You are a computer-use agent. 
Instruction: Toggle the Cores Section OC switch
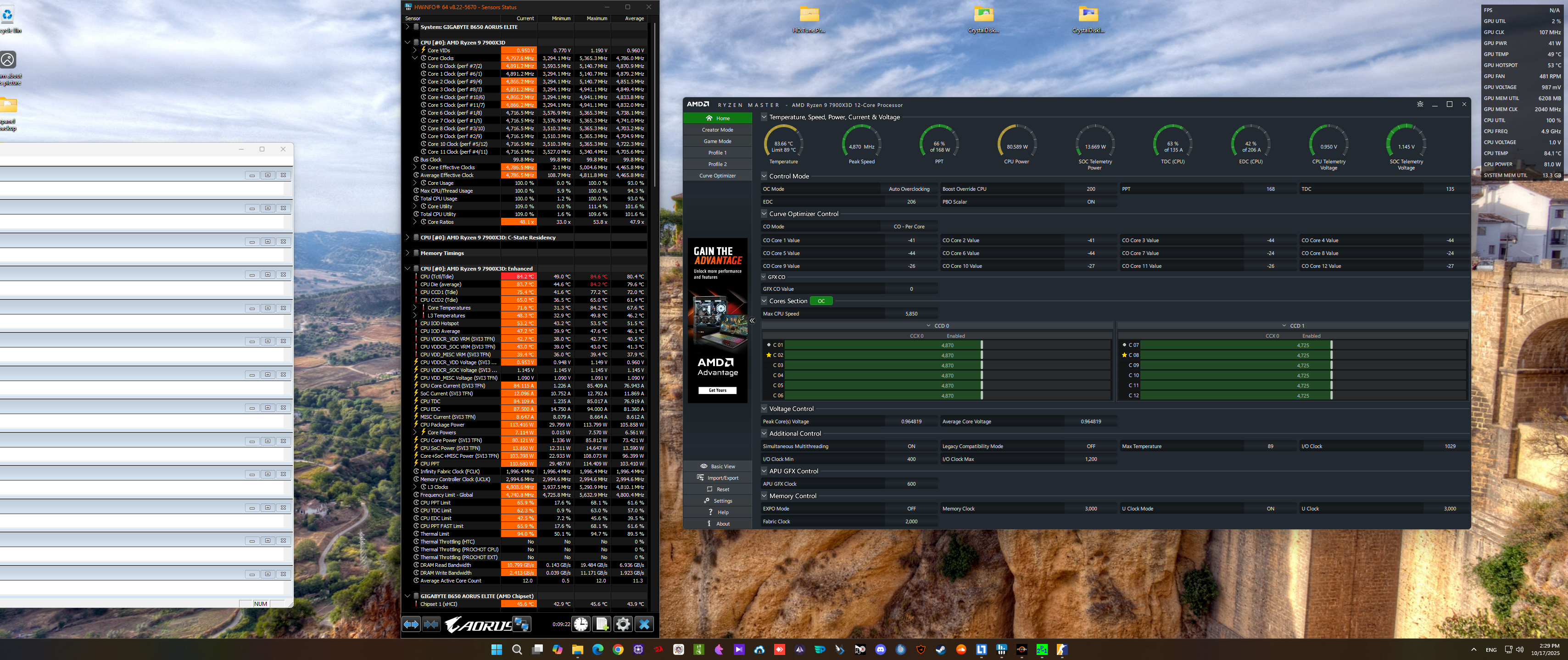point(821,301)
